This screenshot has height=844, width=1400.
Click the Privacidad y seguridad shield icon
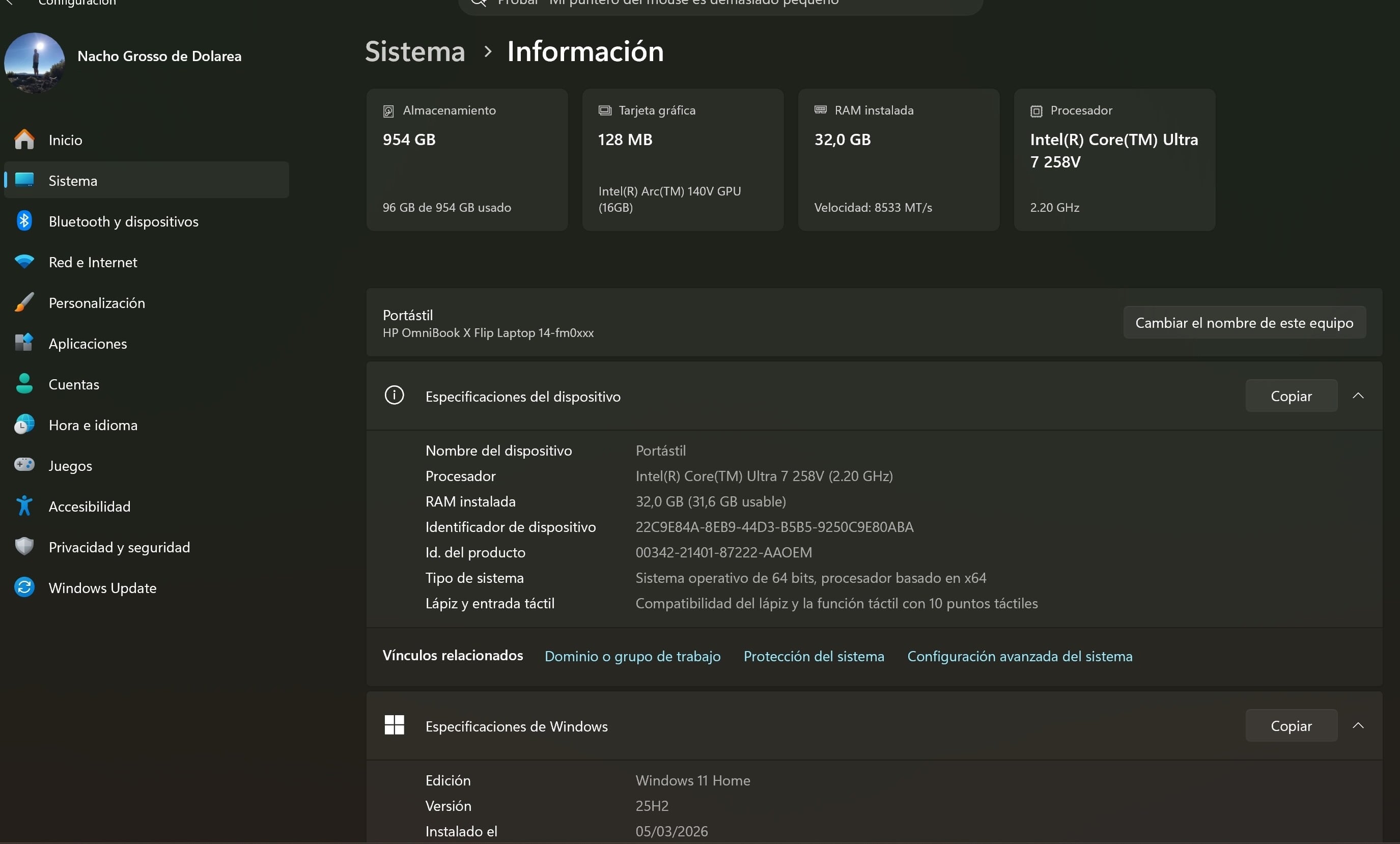[24, 546]
